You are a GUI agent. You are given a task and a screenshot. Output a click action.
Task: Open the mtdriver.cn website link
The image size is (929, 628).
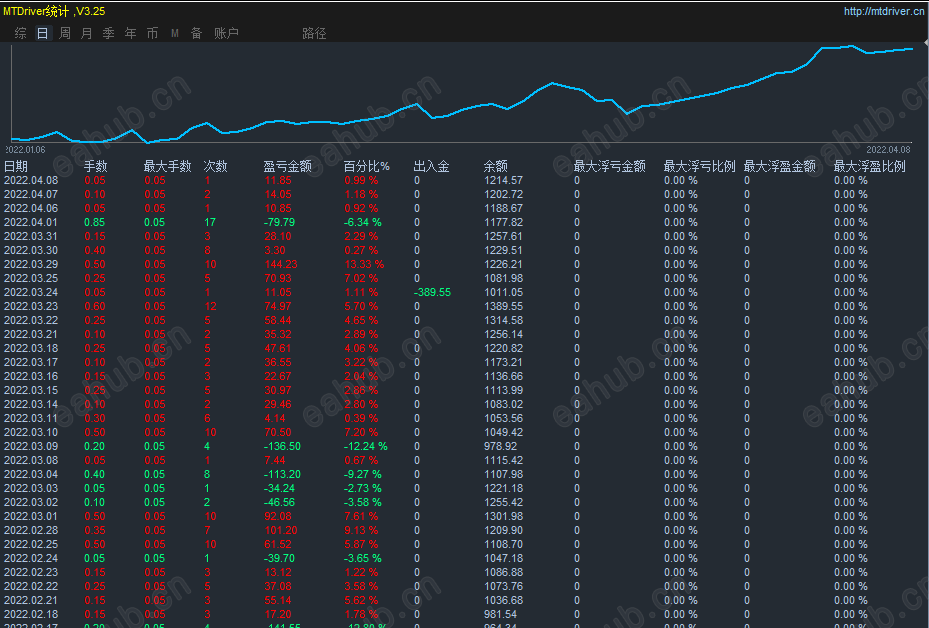[x=884, y=11]
